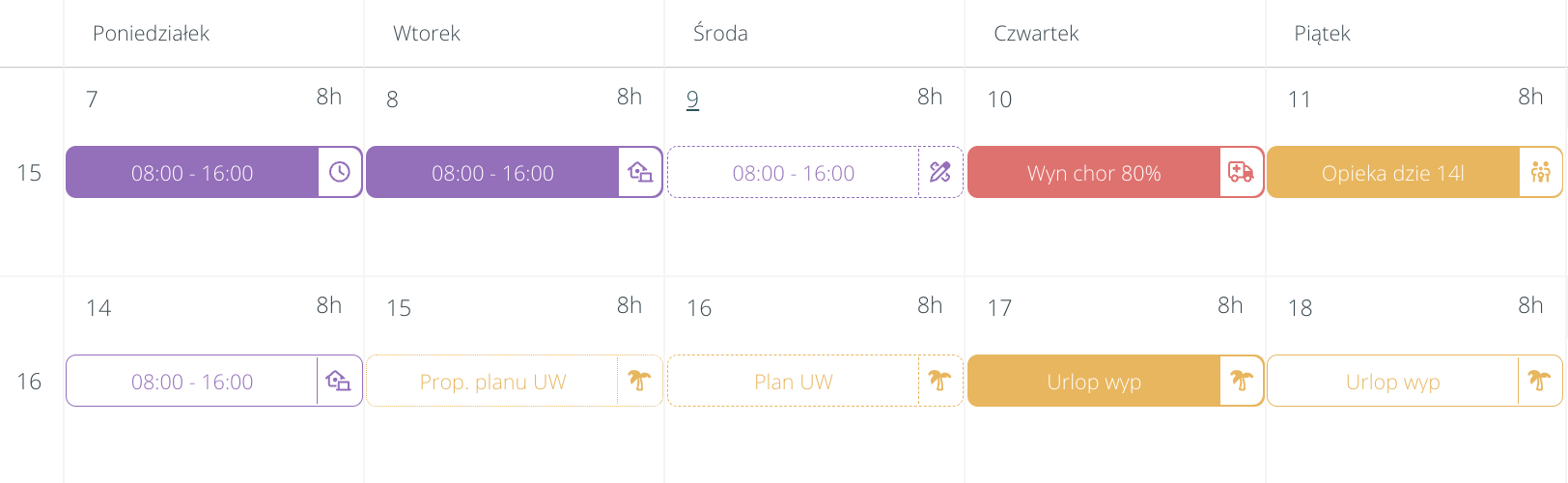Click the pencil edit icon on Wednesday 9

pos(940,172)
